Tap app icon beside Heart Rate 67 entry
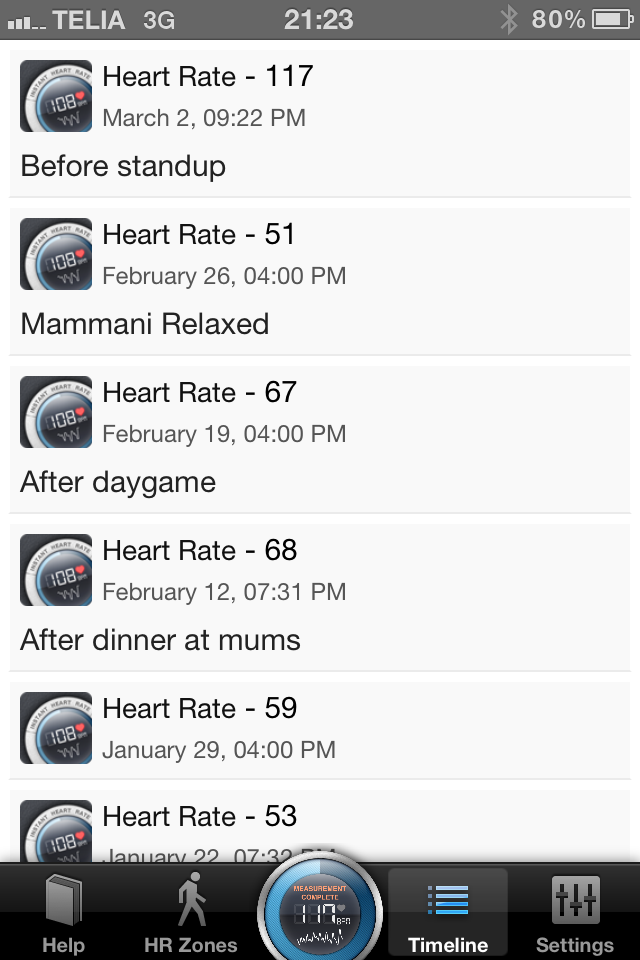This screenshot has width=640, height=960. pyautogui.click(x=56, y=412)
